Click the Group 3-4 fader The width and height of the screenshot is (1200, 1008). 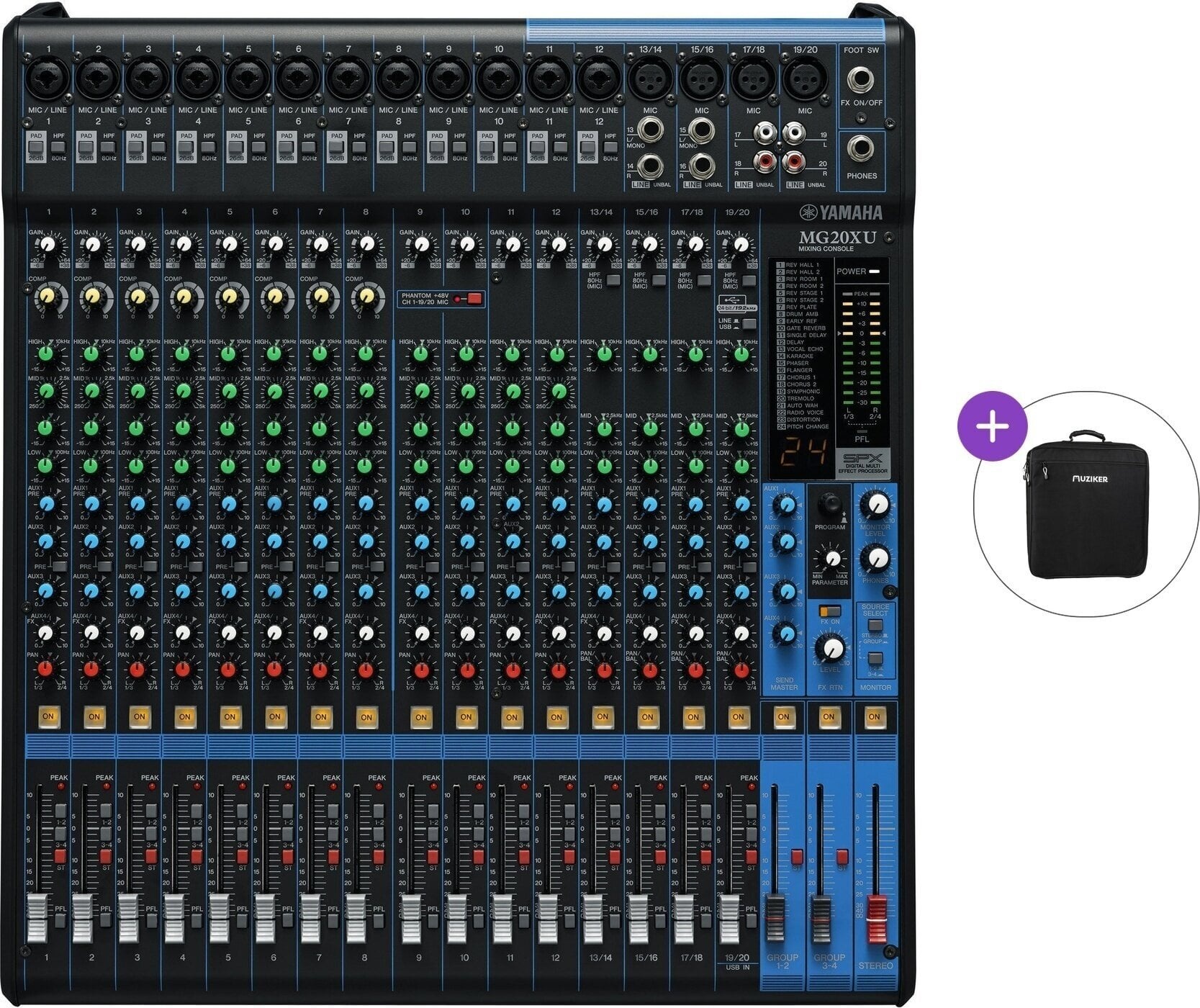click(821, 919)
